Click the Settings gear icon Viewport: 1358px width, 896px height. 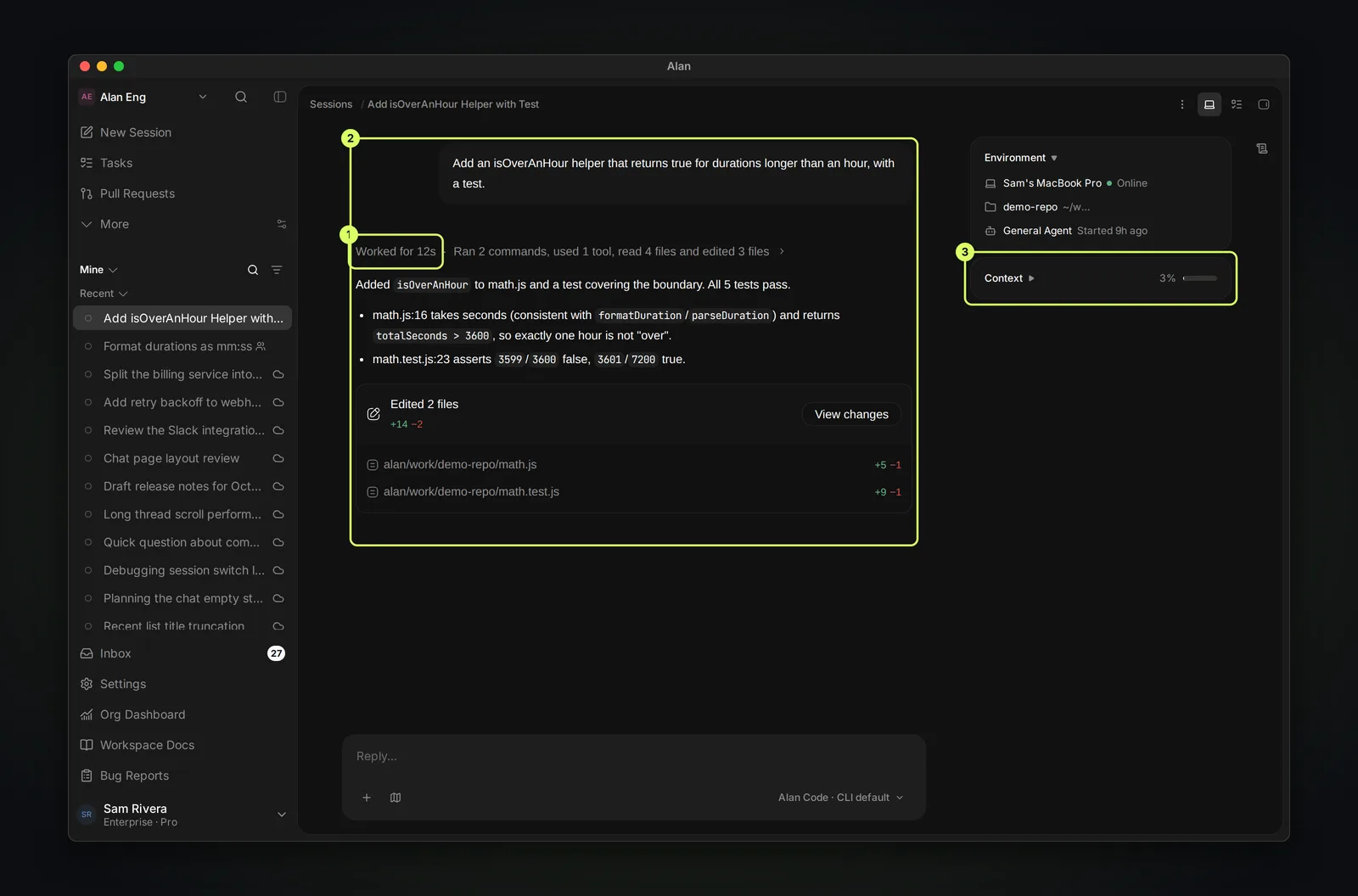coord(87,684)
